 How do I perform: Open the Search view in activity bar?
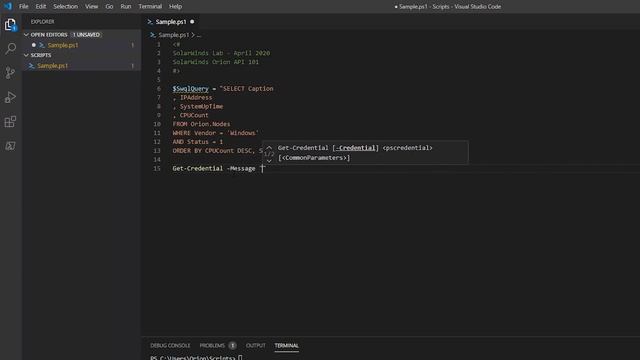[11, 49]
